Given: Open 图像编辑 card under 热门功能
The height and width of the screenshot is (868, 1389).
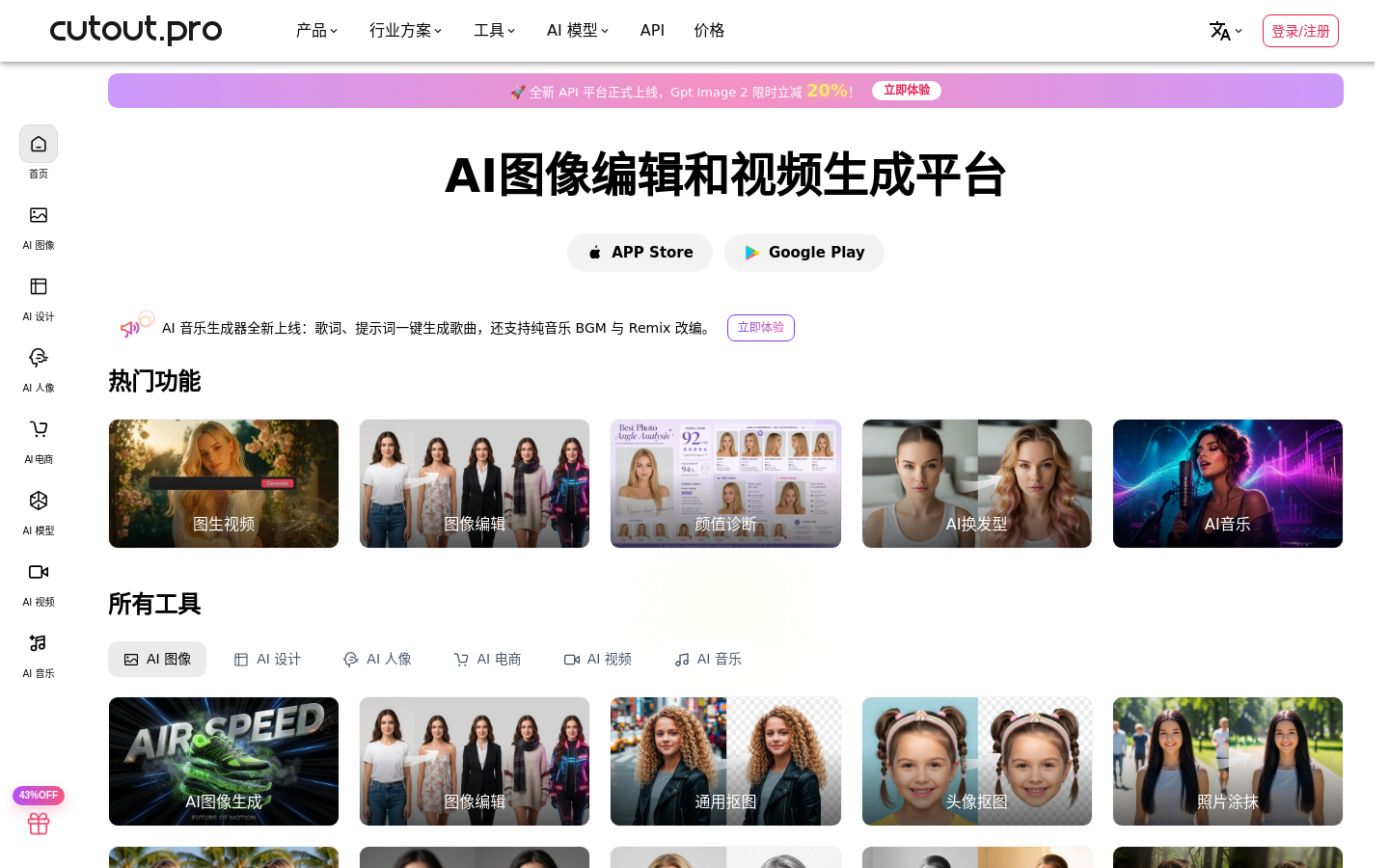Looking at the screenshot, I should point(475,483).
